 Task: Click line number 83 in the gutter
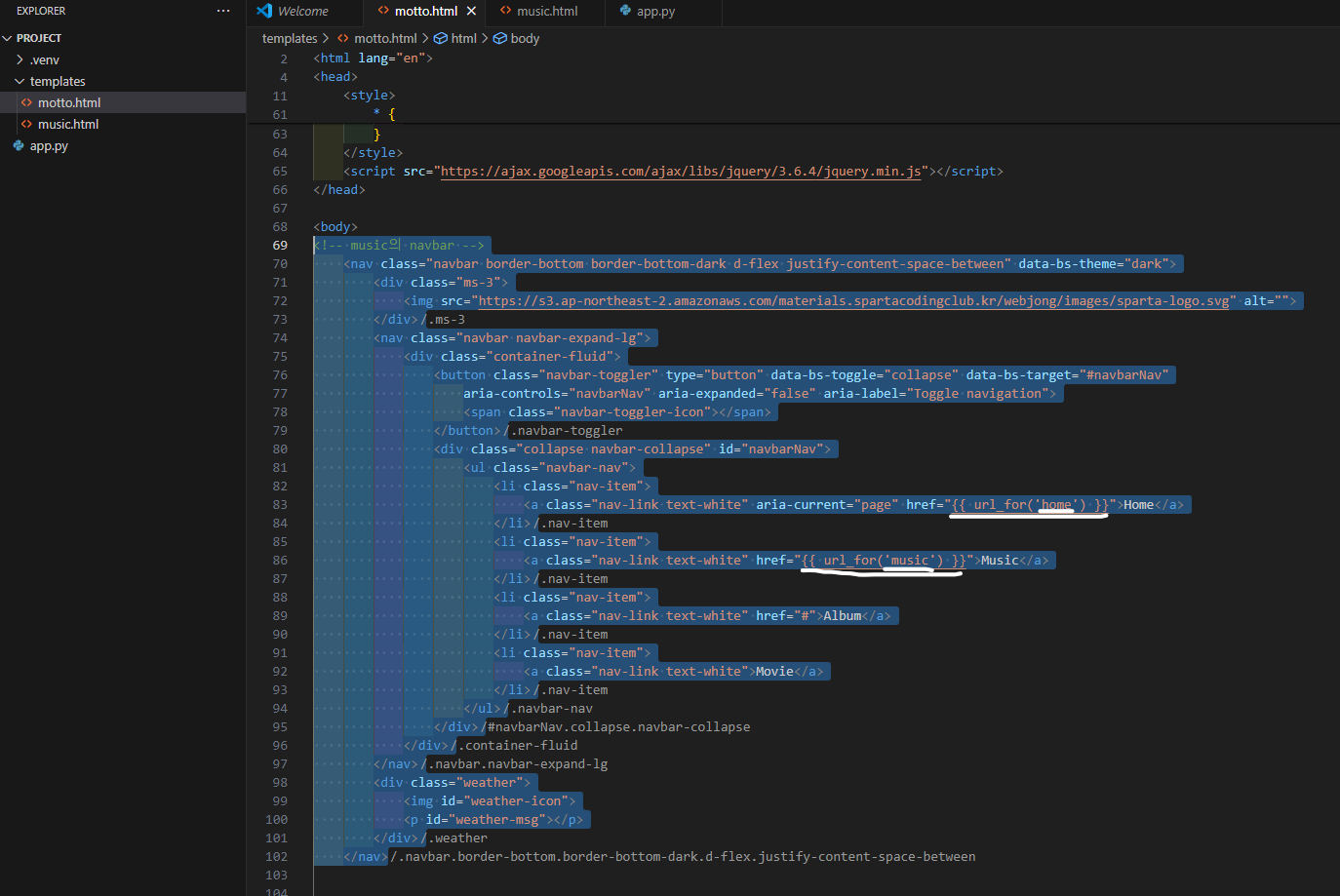point(280,505)
